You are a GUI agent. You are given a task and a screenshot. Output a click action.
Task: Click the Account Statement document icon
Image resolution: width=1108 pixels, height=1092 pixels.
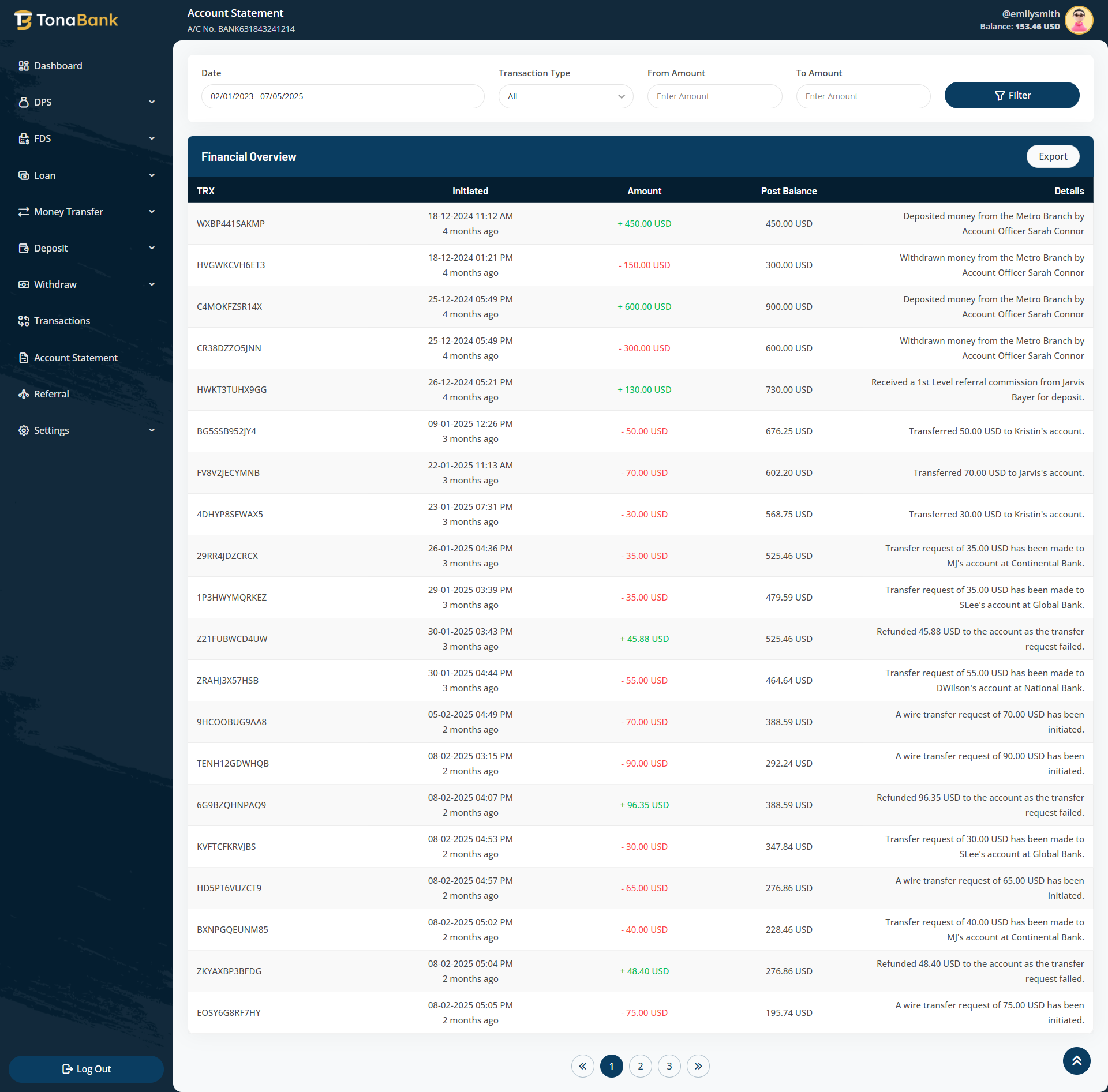24,358
